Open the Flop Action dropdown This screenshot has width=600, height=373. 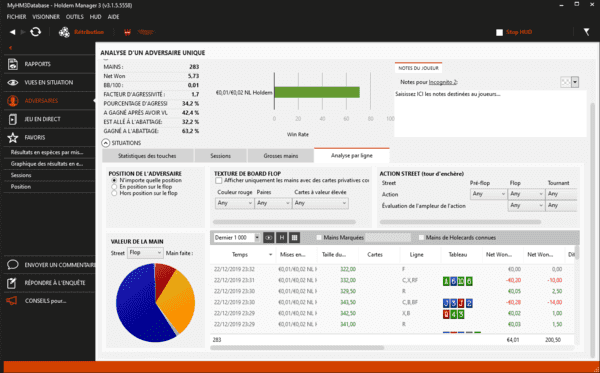(x=526, y=194)
